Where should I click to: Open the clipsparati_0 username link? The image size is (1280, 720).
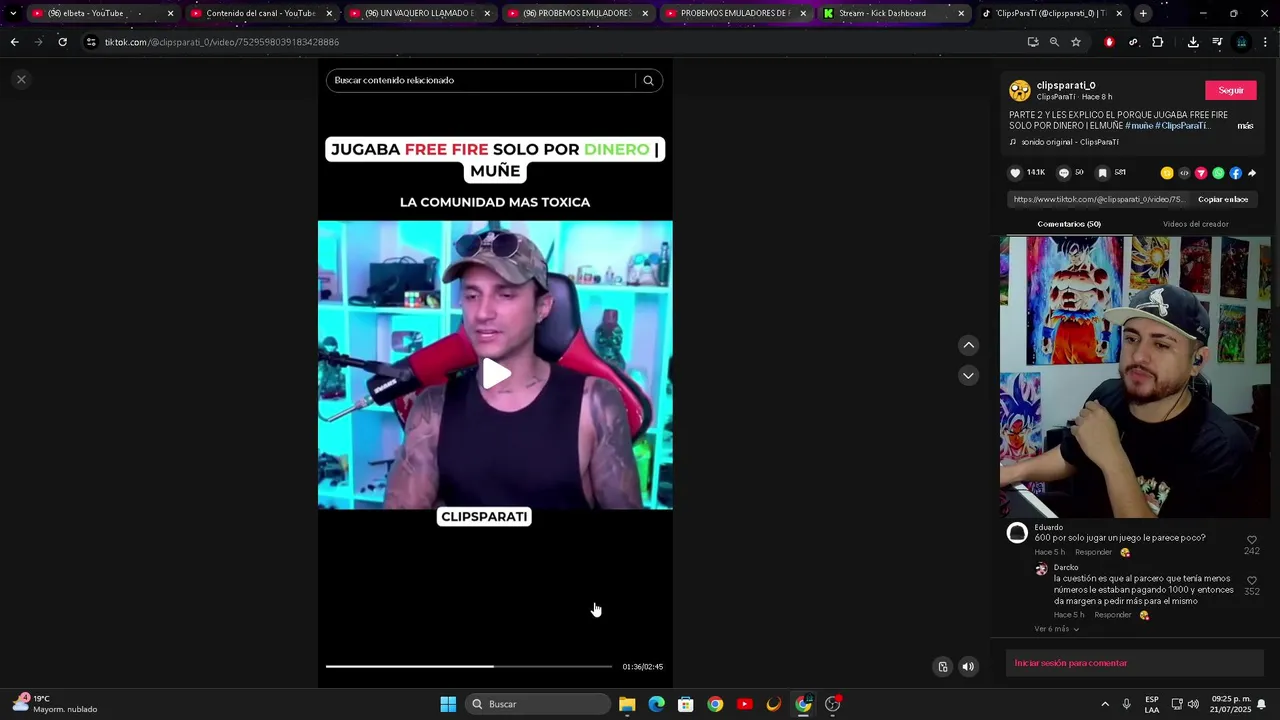[1066, 86]
